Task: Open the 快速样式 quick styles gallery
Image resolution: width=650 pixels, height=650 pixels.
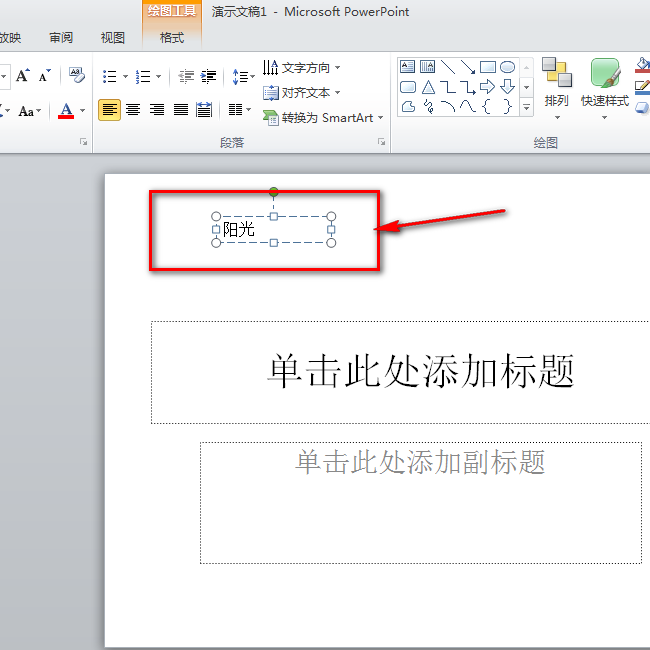Action: (605, 89)
